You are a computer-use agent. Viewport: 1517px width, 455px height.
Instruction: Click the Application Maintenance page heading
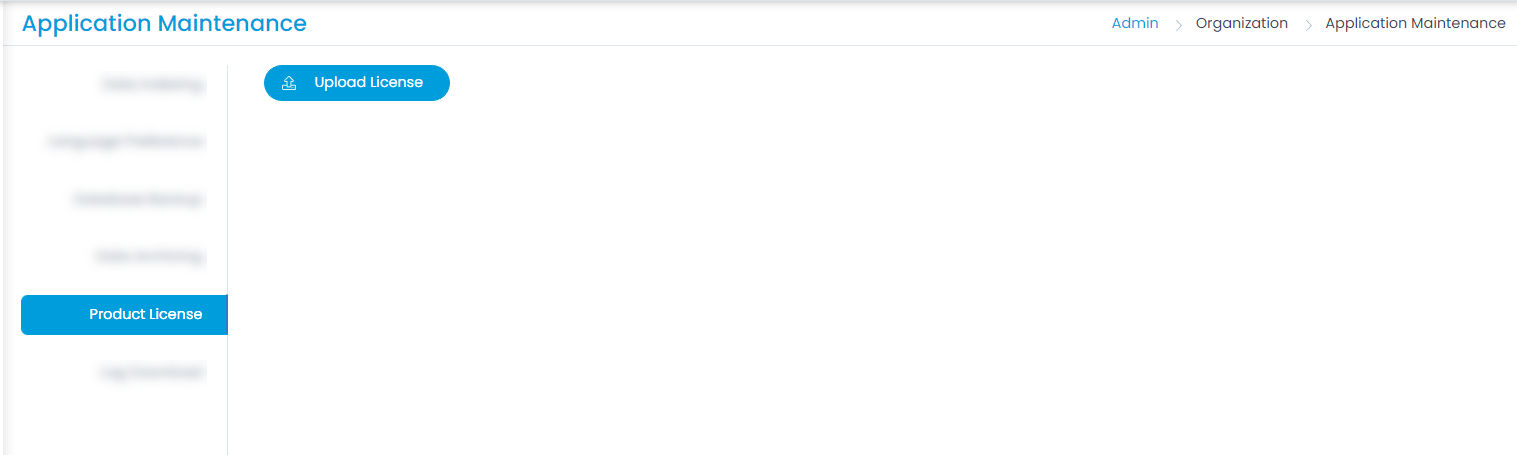pos(164,23)
